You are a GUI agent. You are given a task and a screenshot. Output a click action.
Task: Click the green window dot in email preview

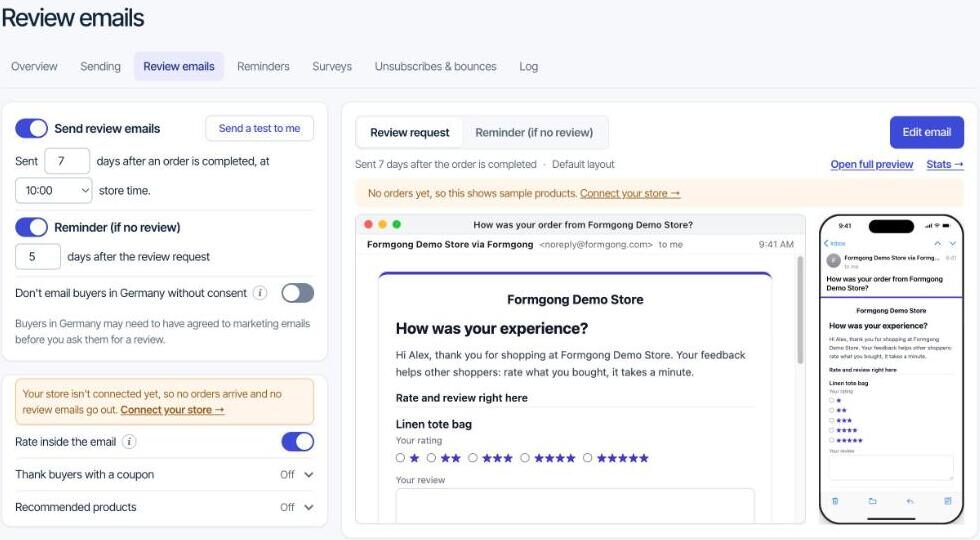tap(396, 224)
